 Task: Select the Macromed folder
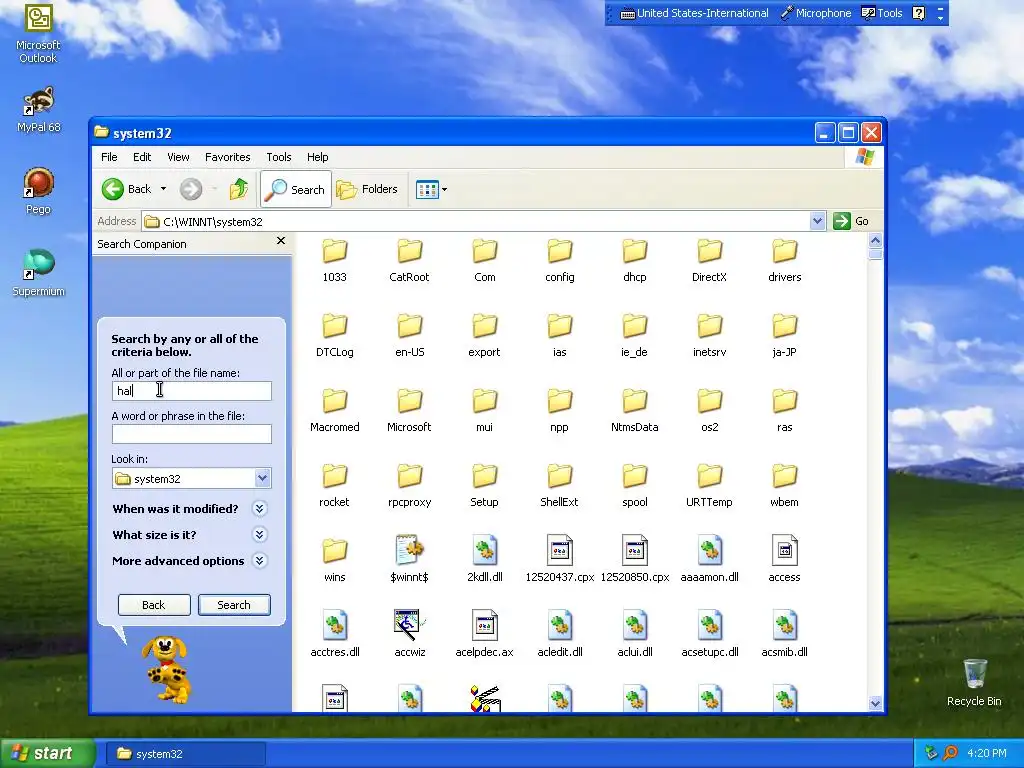[334, 410]
